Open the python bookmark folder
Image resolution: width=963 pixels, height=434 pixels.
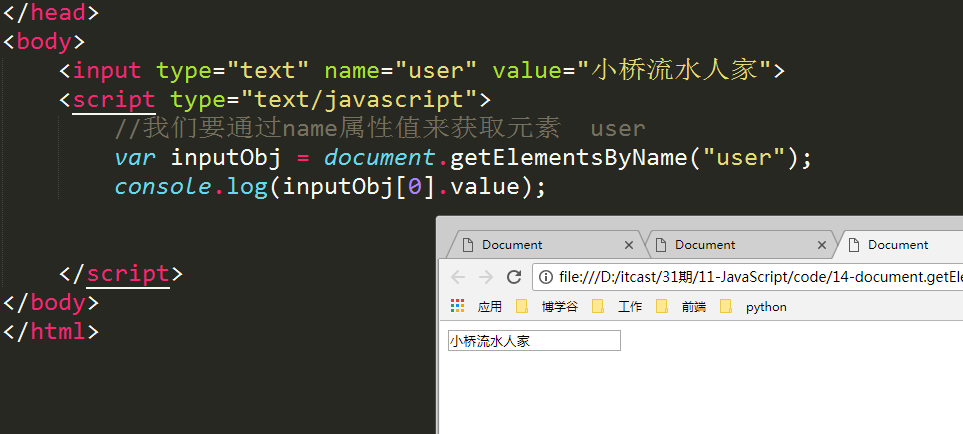click(754, 306)
